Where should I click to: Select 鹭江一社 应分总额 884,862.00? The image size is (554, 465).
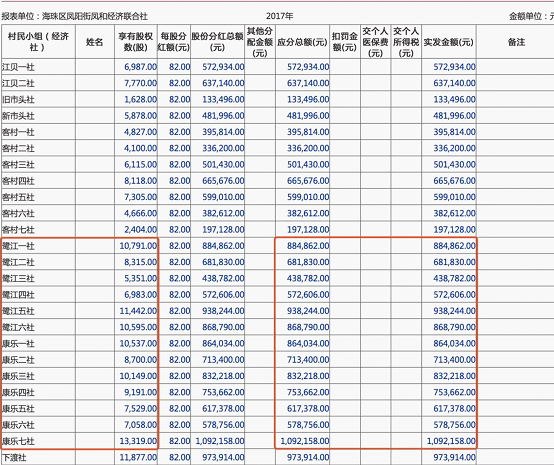308,246
